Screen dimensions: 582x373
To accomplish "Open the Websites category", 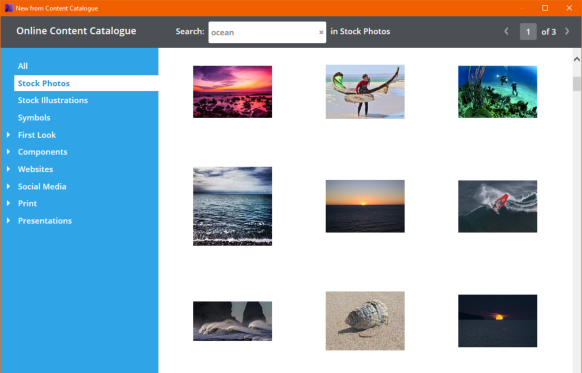I will 35,169.
